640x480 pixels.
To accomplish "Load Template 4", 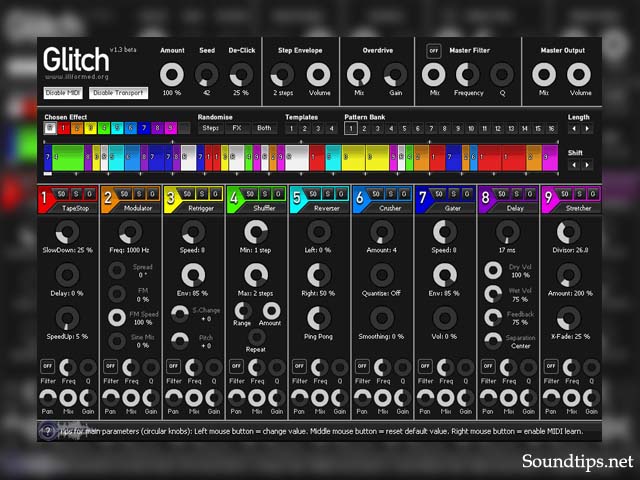I will [331, 129].
